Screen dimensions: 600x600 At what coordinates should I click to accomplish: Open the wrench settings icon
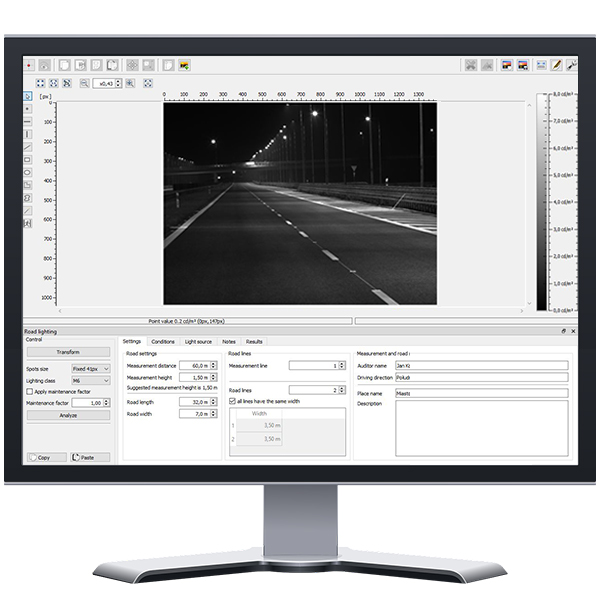572,65
